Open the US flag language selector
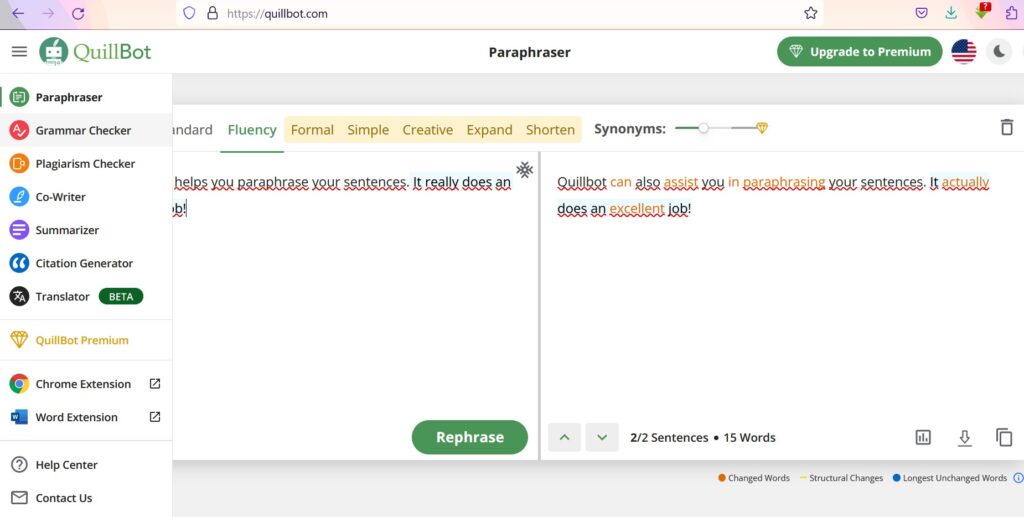 (x=963, y=52)
